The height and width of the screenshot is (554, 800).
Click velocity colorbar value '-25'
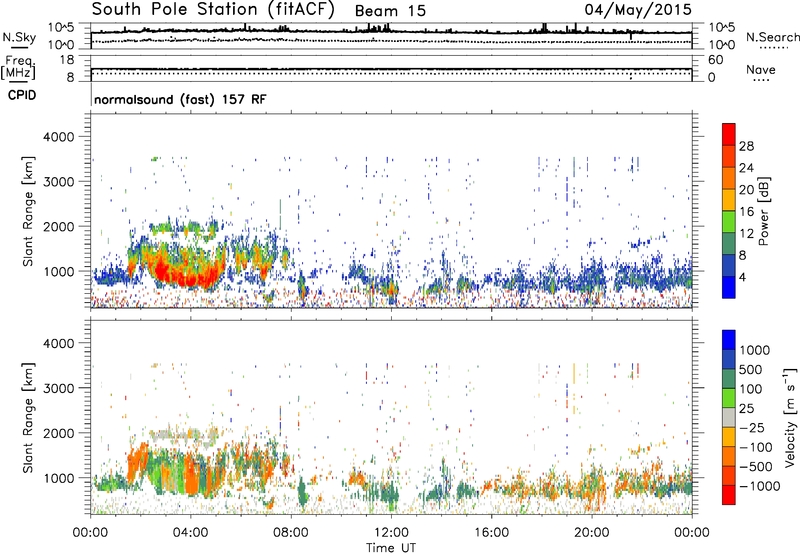752,428
